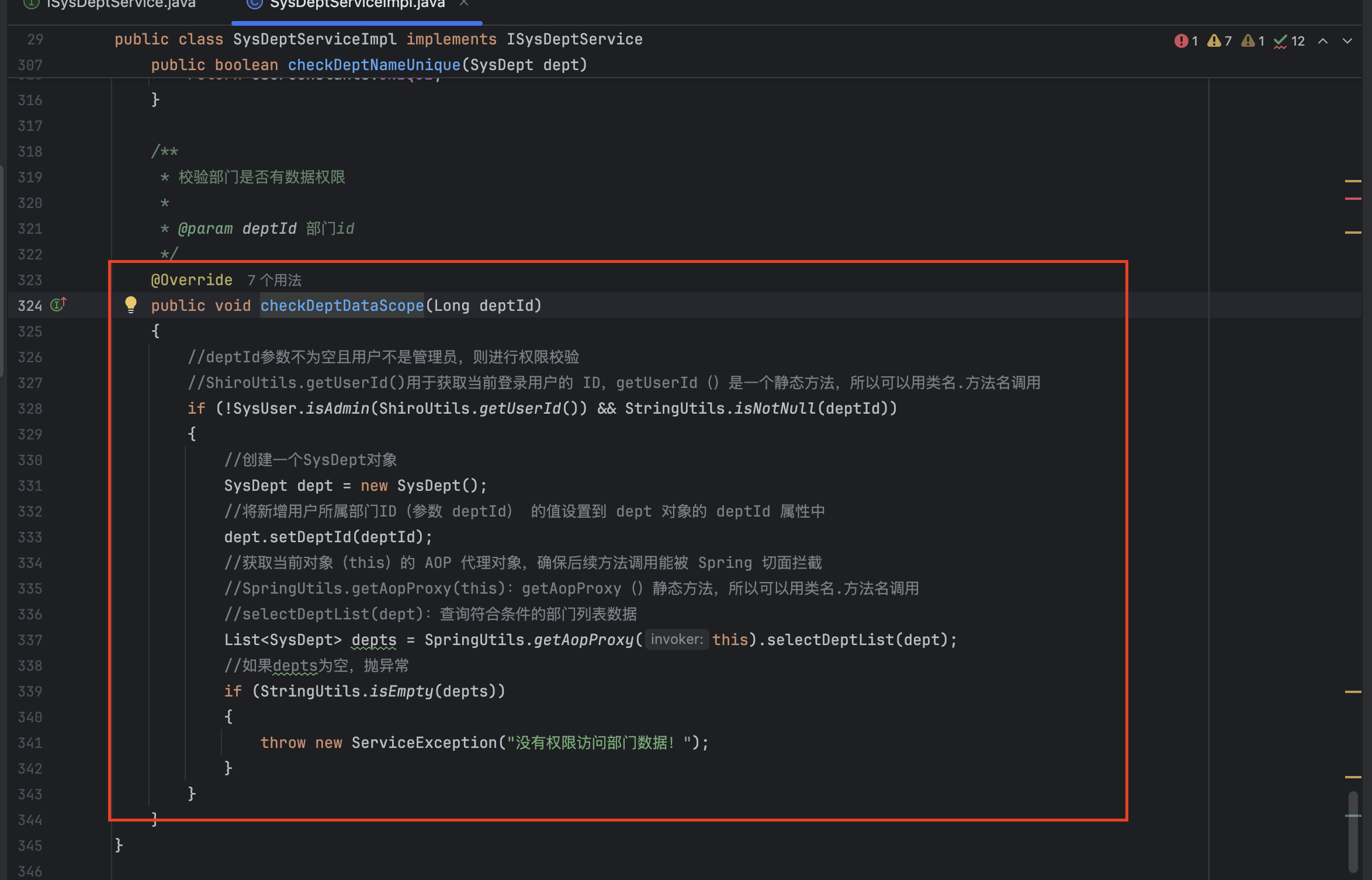This screenshot has height=880, width=1372.
Task: Click the implements-method gutter icon on line 324
Action: click(58, 304)
